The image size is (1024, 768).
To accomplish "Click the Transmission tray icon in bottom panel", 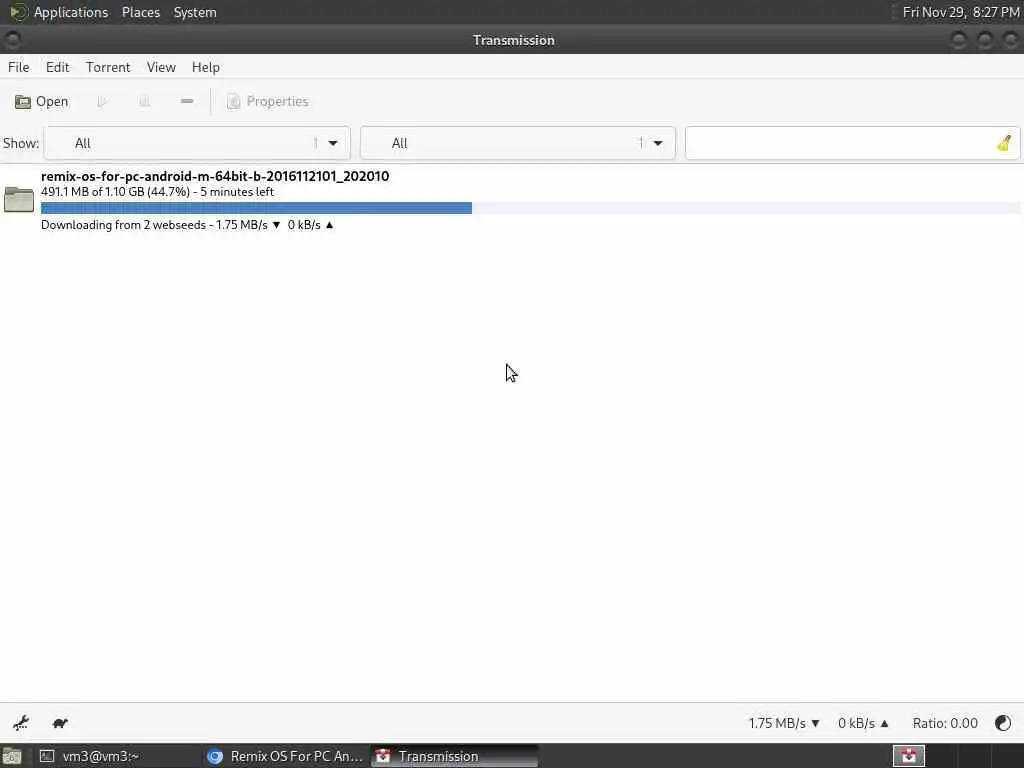I will 908,756.
